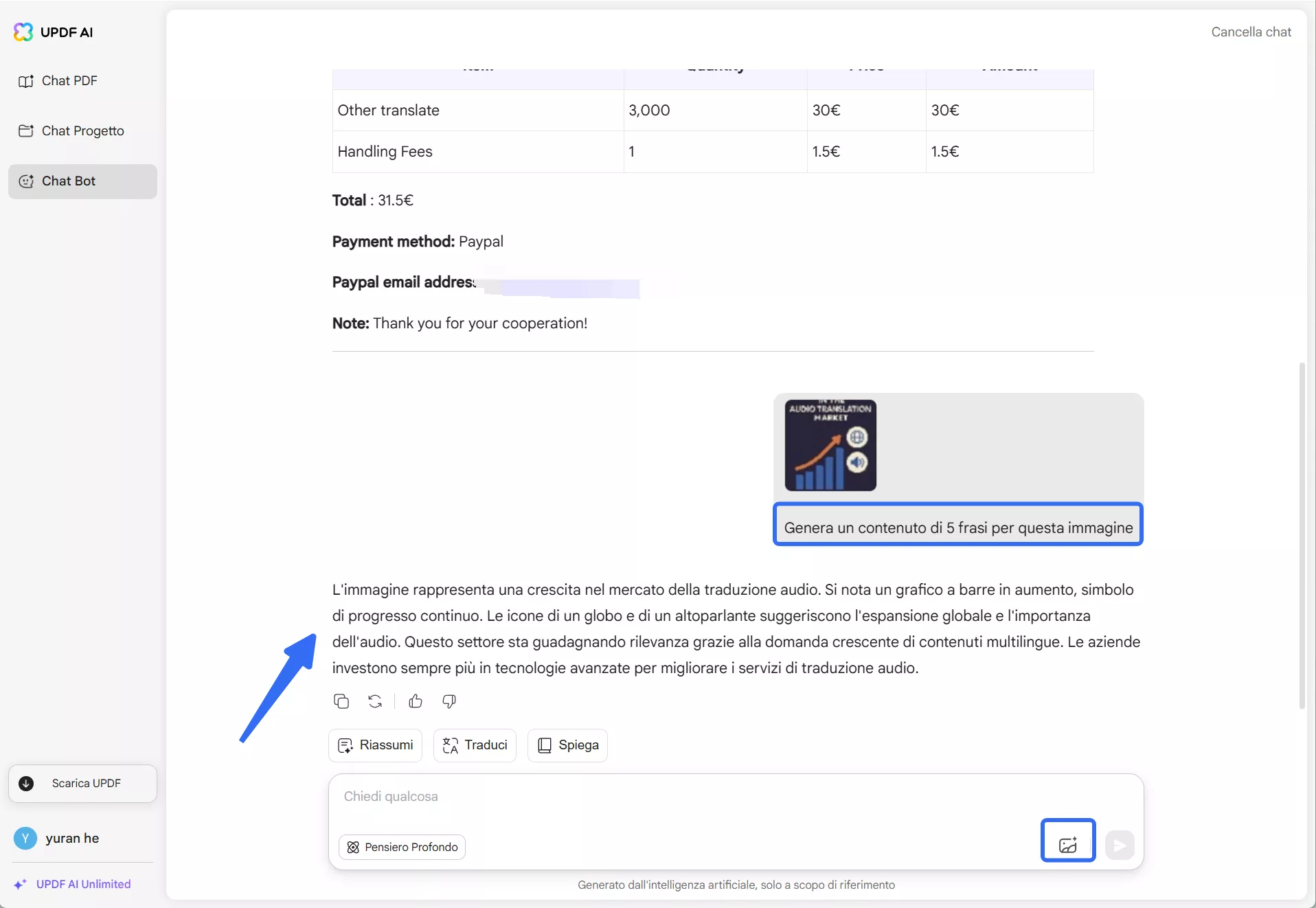The height and width of the screenshot is (908, 1316).
Task: Click the chat vertical scrollbar
Action: pyautogui.click(x=1302, y=536)
